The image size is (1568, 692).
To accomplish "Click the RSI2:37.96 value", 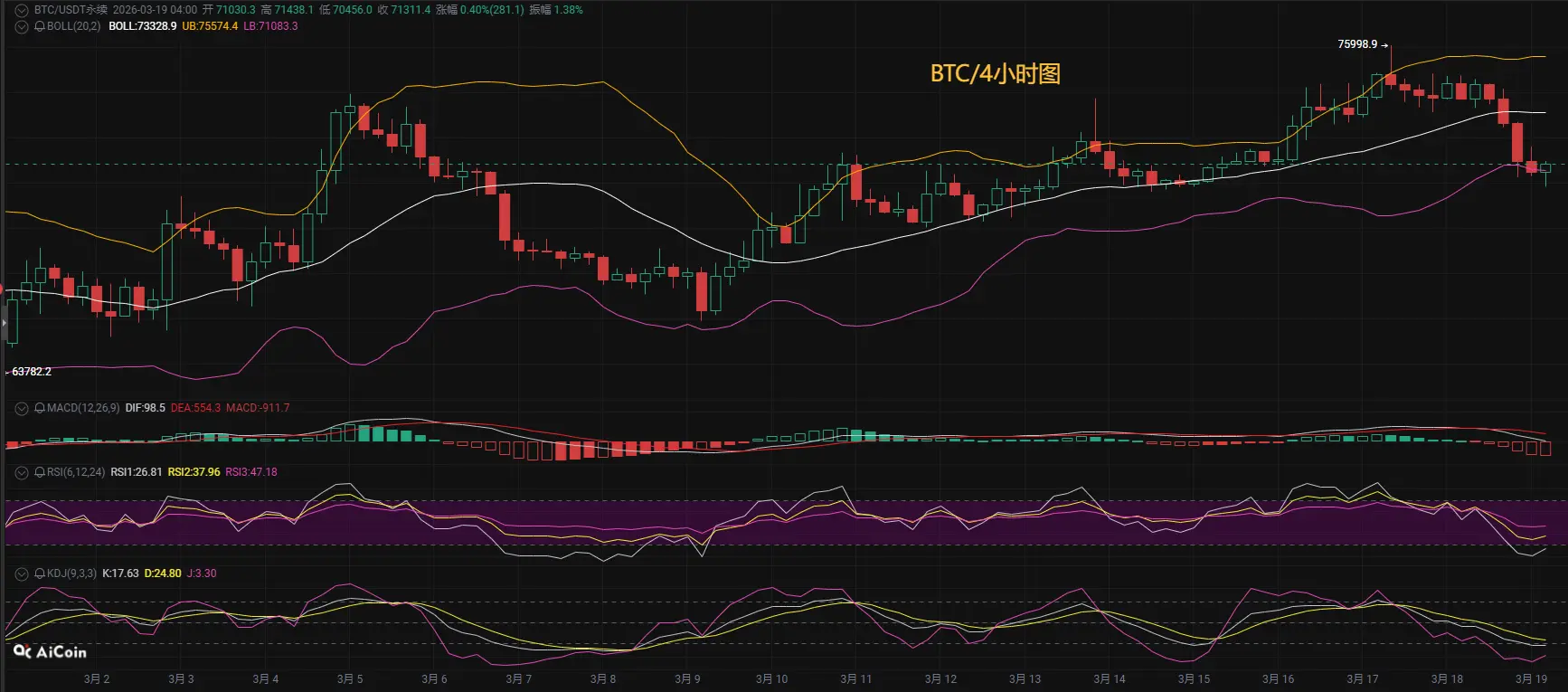I will [x=194, y=472].
